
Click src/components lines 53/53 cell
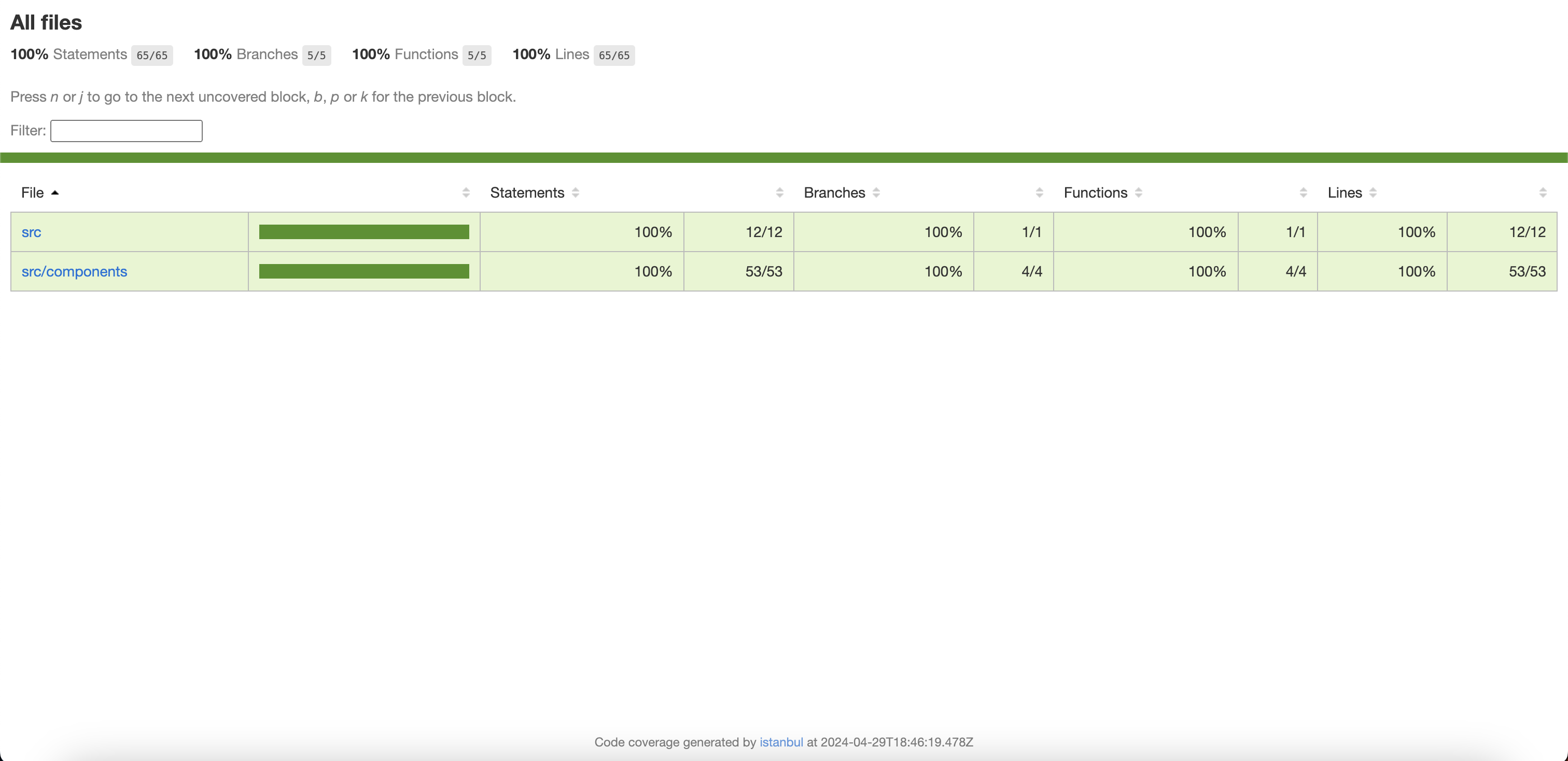pyautogui.click(x=1502, y=271)
